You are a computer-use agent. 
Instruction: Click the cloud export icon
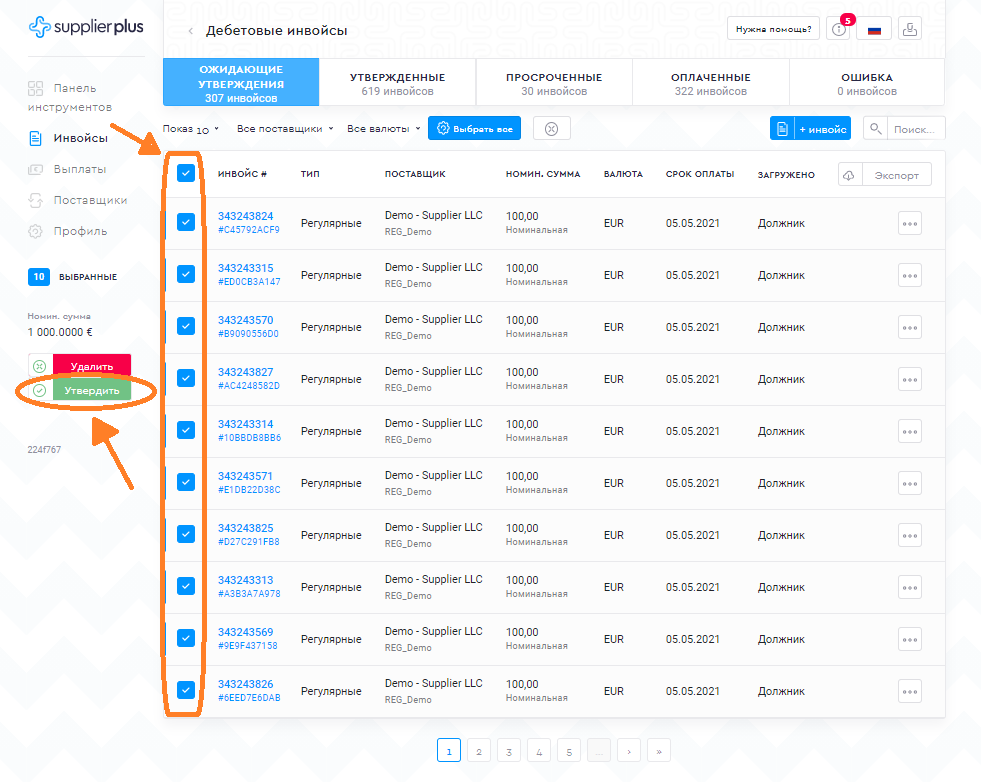(849, 175)
